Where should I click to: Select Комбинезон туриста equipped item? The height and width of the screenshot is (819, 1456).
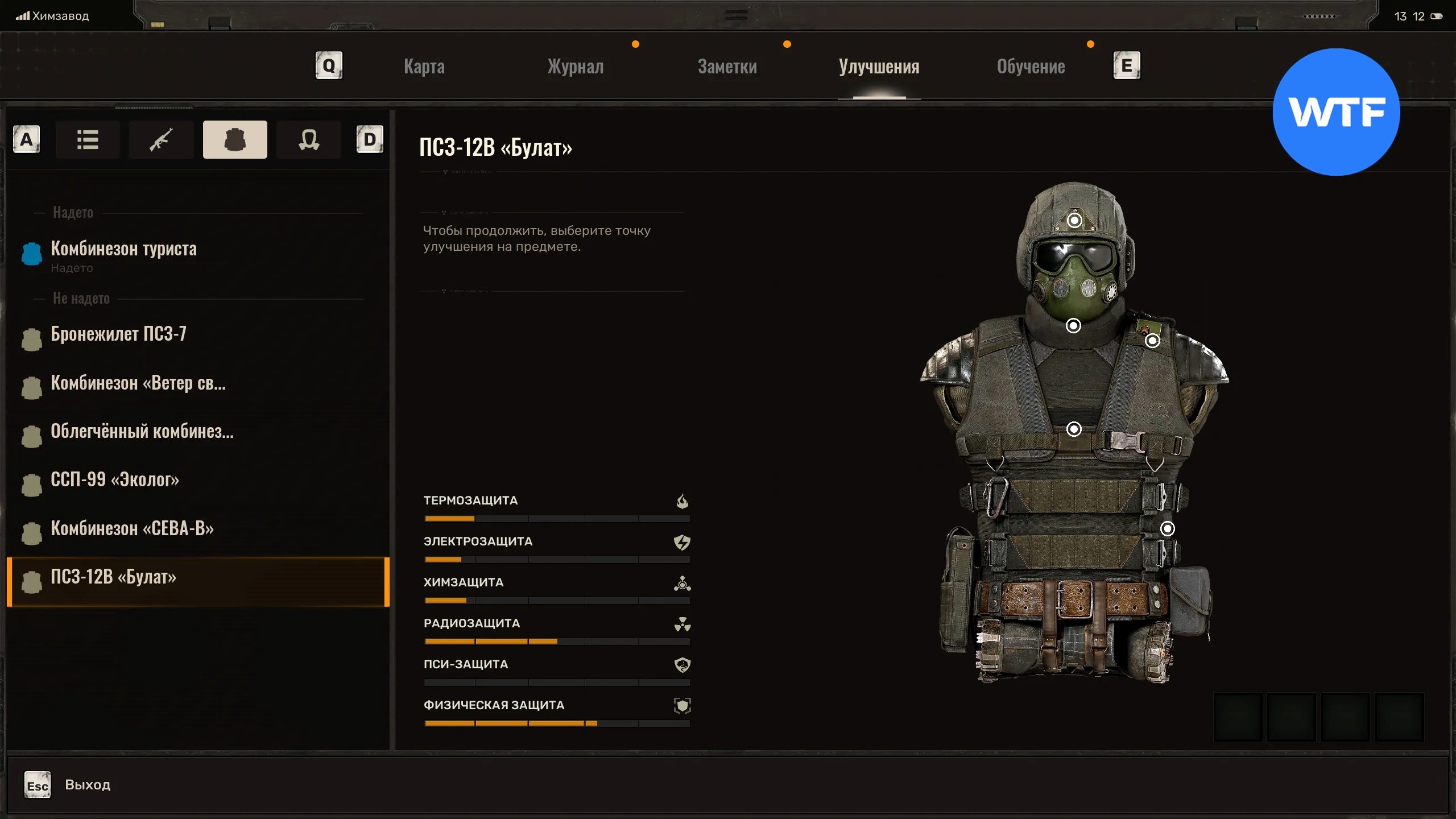(x=124, y=249)
